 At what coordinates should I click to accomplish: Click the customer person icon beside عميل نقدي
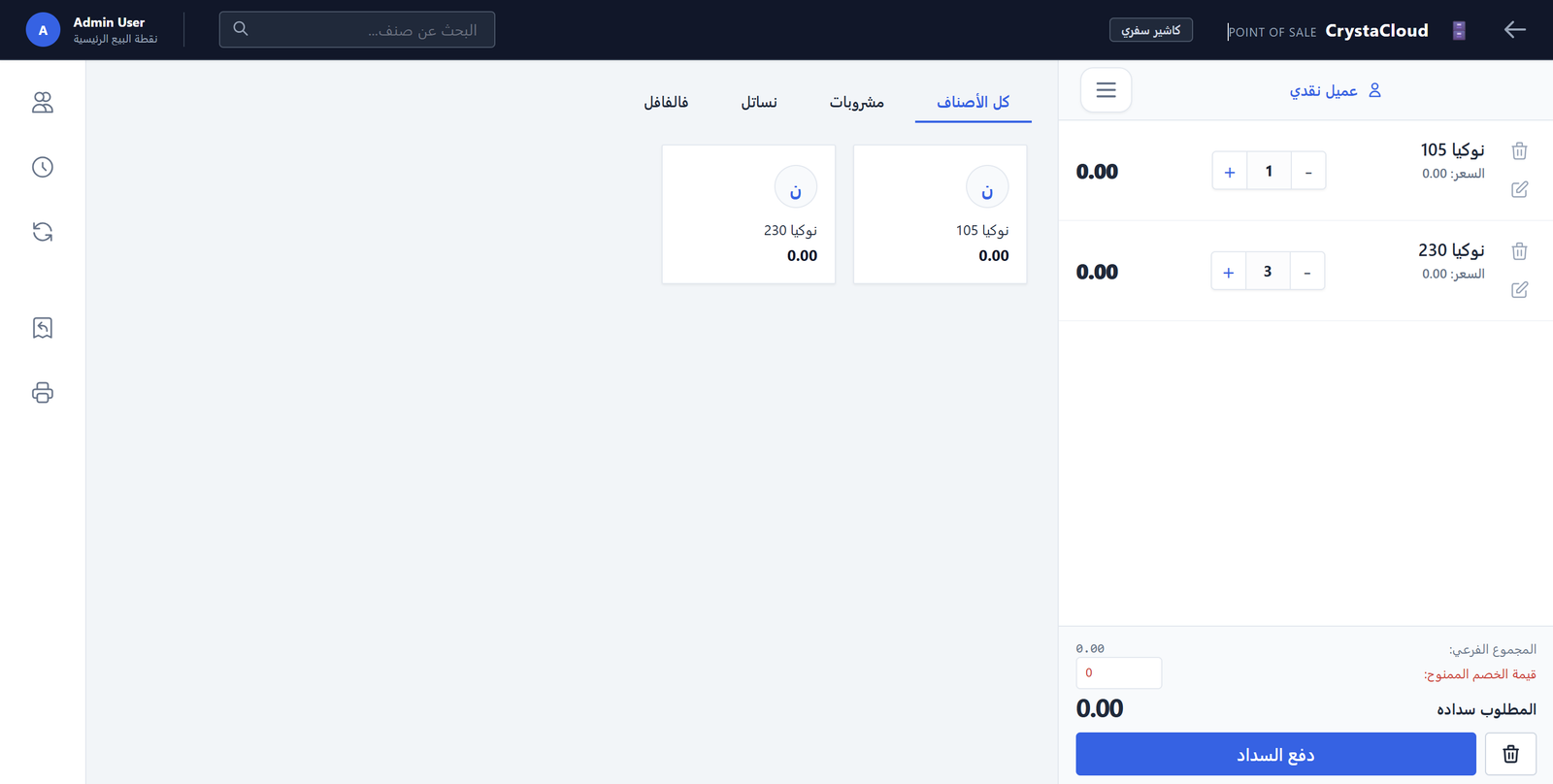(1374, 90)
